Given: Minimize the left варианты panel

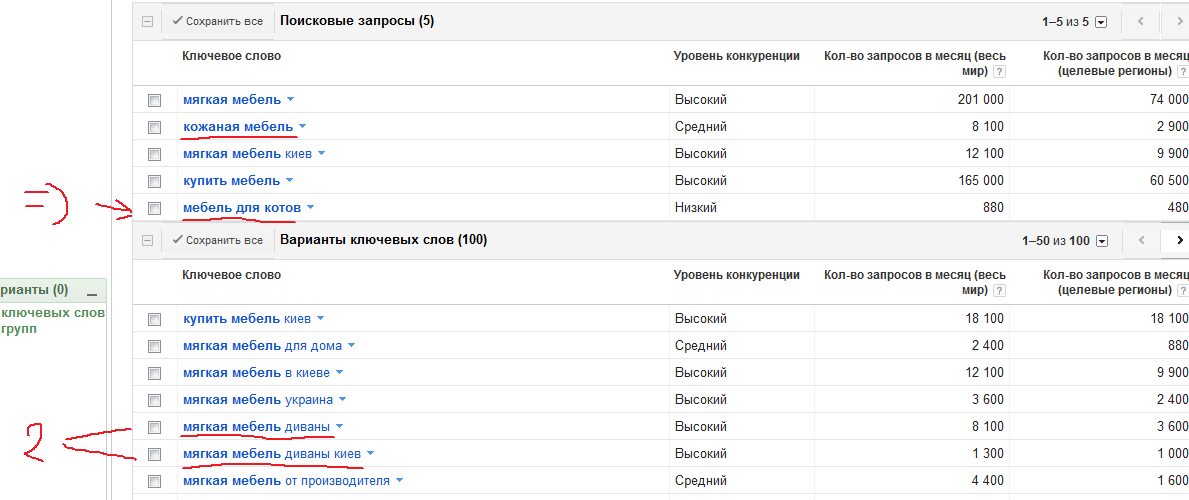Looking at the screenshot, I should click(x=92, y=291).
